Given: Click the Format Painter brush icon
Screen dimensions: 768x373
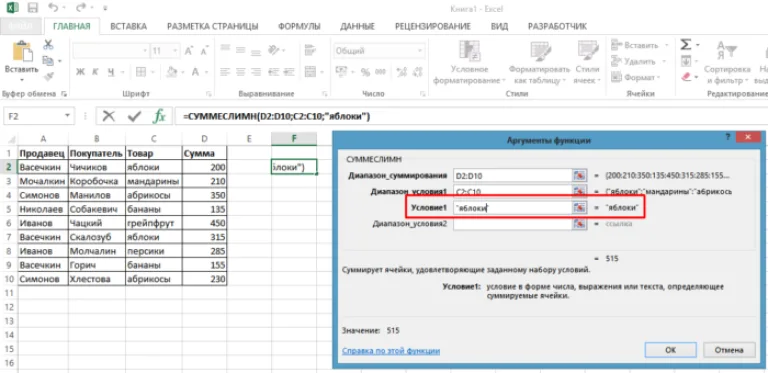Looking at the screenshot, I should point(48,76).
